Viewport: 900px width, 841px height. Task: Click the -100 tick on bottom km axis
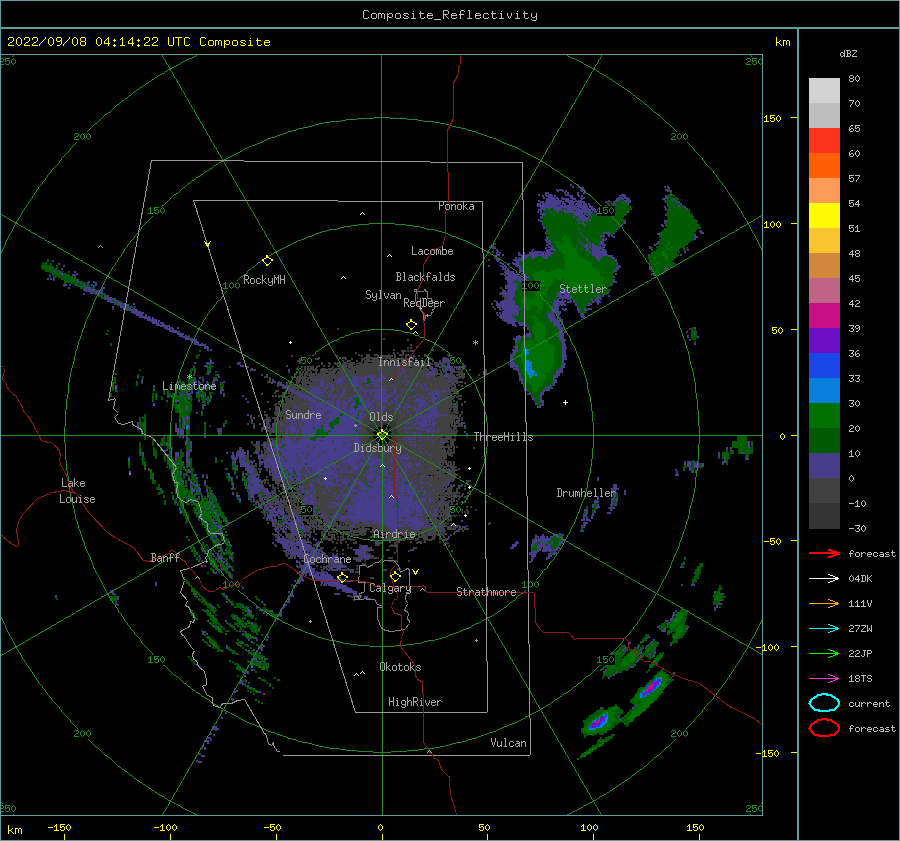[x=165, y=827]
